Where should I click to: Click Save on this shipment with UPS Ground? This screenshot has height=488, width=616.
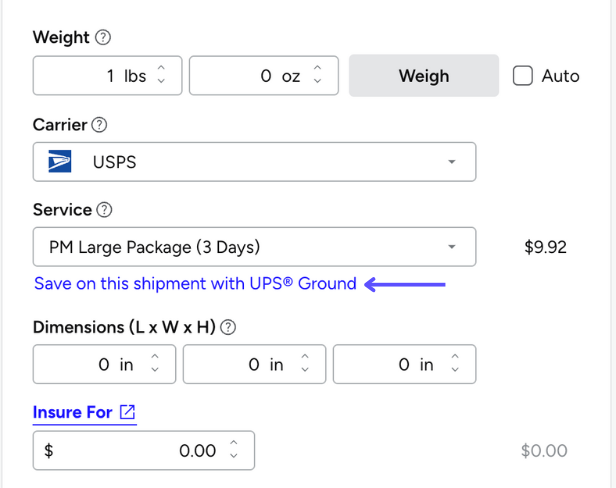coord(195,284)
